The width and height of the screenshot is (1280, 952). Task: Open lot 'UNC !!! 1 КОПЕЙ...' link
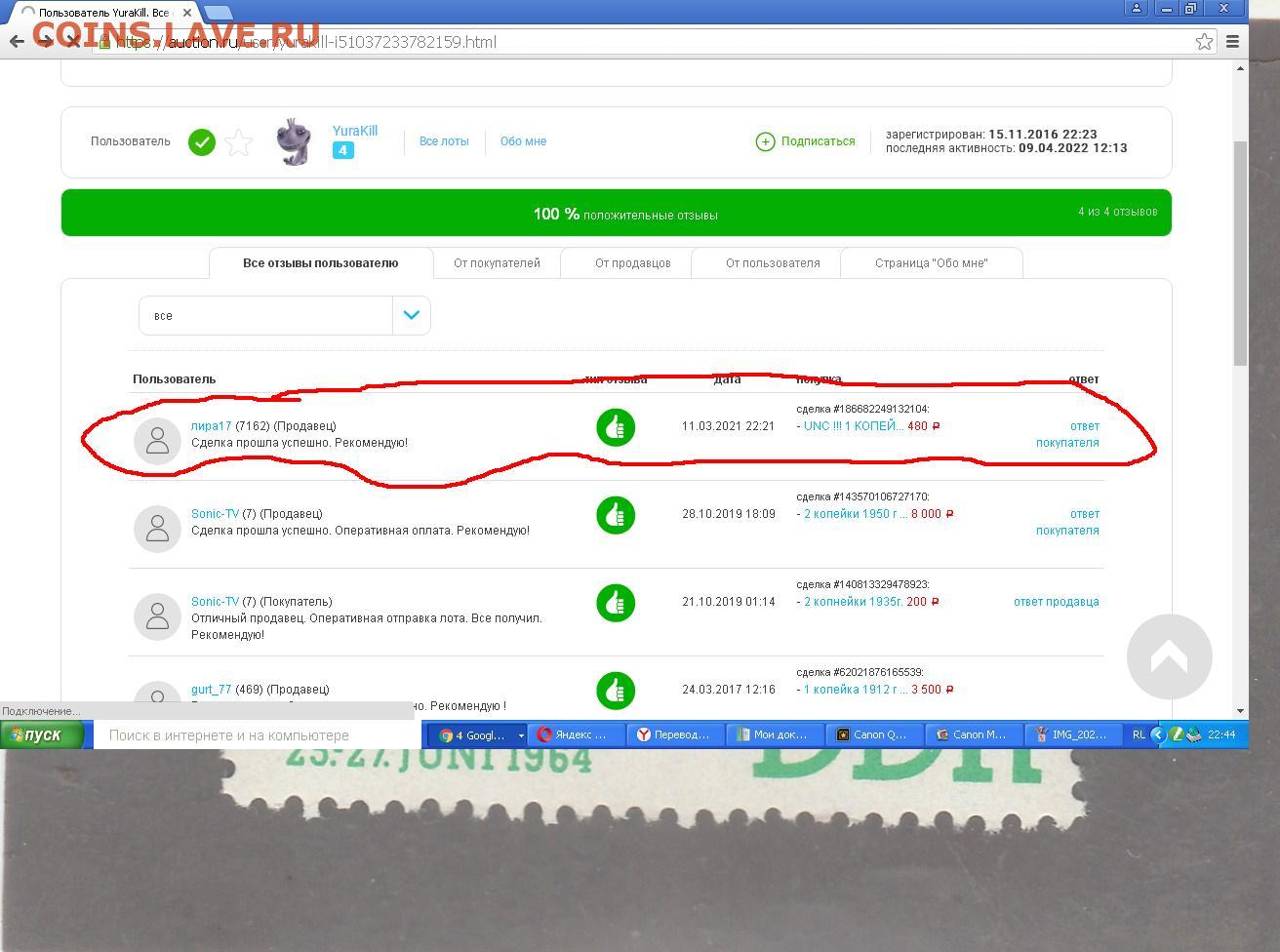click(854, 426)
